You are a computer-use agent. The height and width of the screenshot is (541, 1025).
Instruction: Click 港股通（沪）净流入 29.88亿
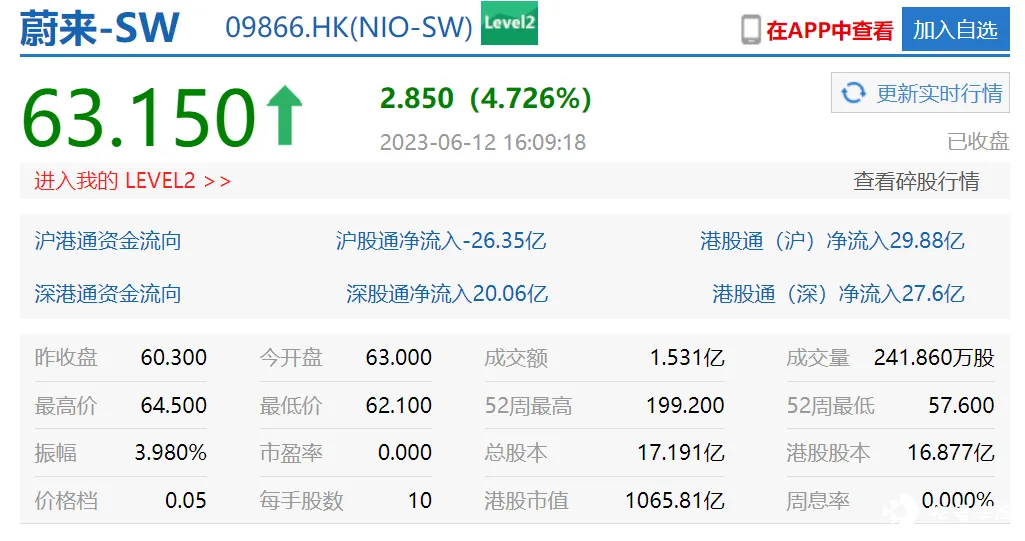pos(832,241)
